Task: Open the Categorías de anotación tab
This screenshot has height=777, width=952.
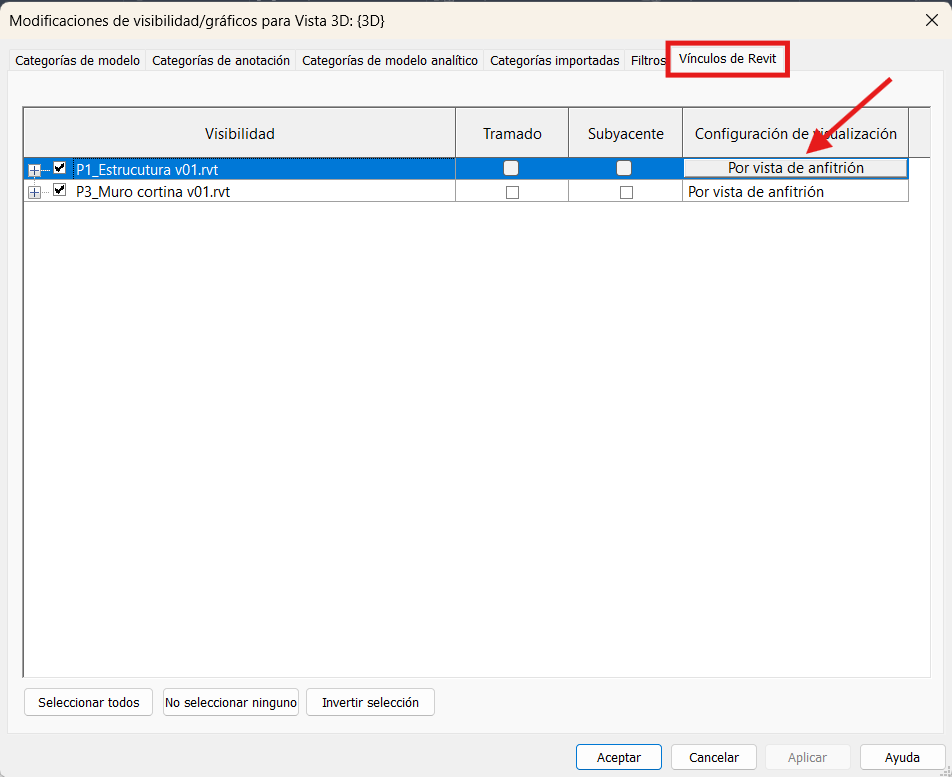Action: click(x=221, y=61)
